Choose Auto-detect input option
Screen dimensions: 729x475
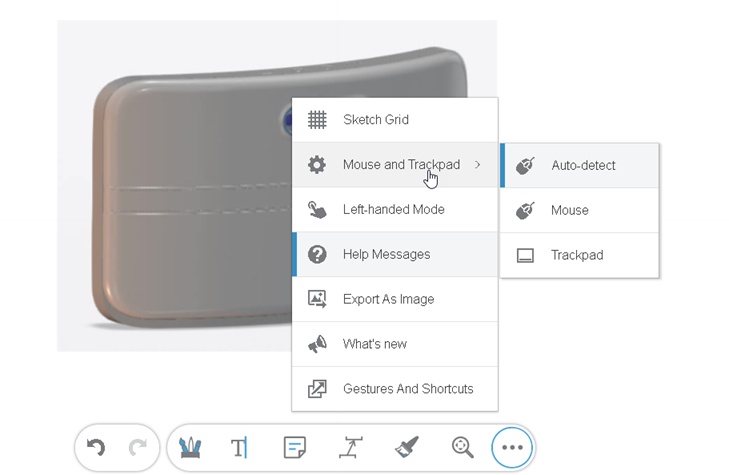point(580,165)
